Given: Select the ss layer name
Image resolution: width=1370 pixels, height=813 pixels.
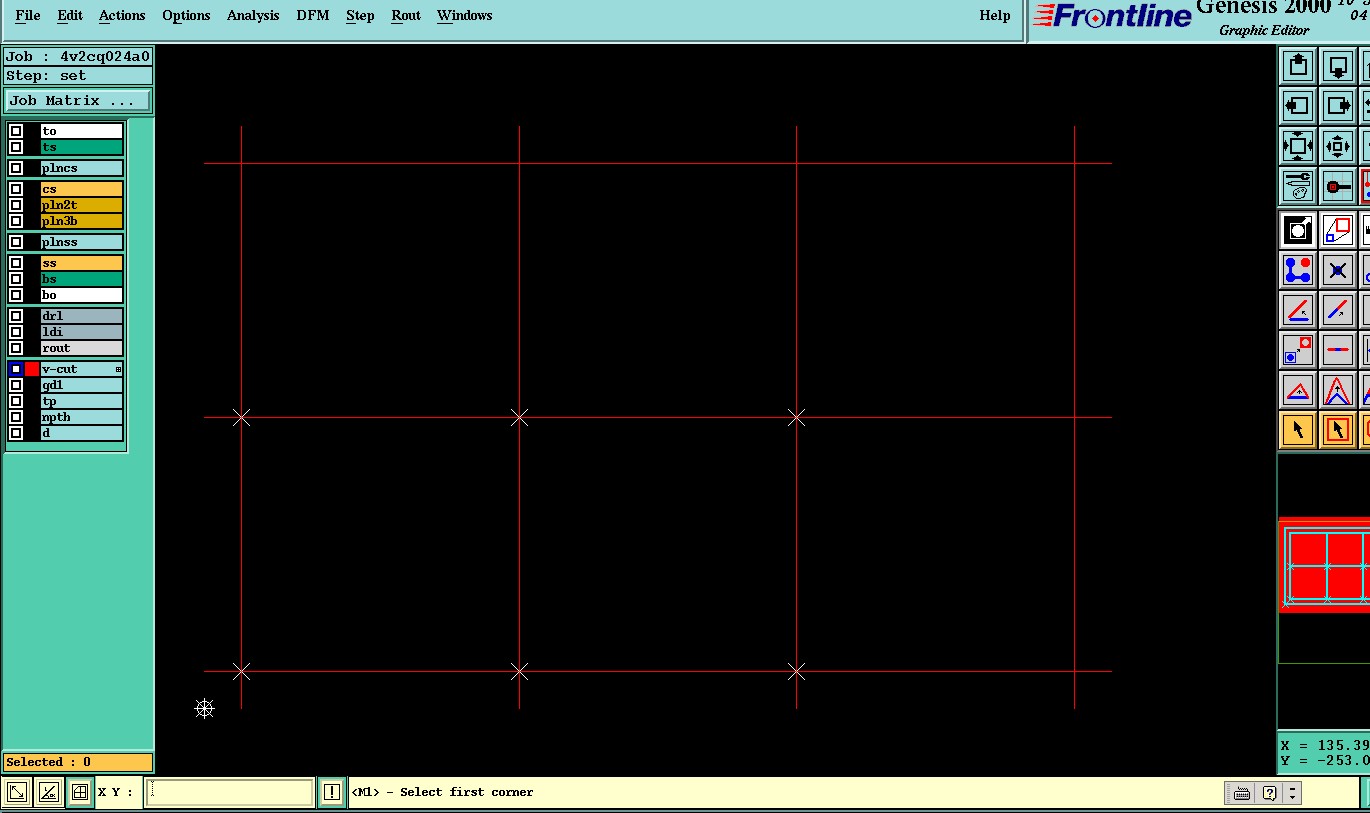Looking at the screenshot, I should (x=82, y=263).
